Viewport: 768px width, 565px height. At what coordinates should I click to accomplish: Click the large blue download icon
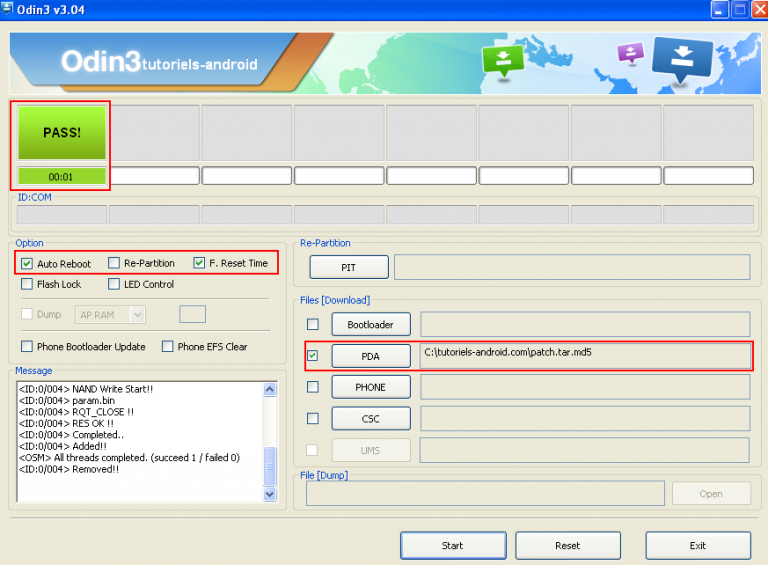[682, 60]
